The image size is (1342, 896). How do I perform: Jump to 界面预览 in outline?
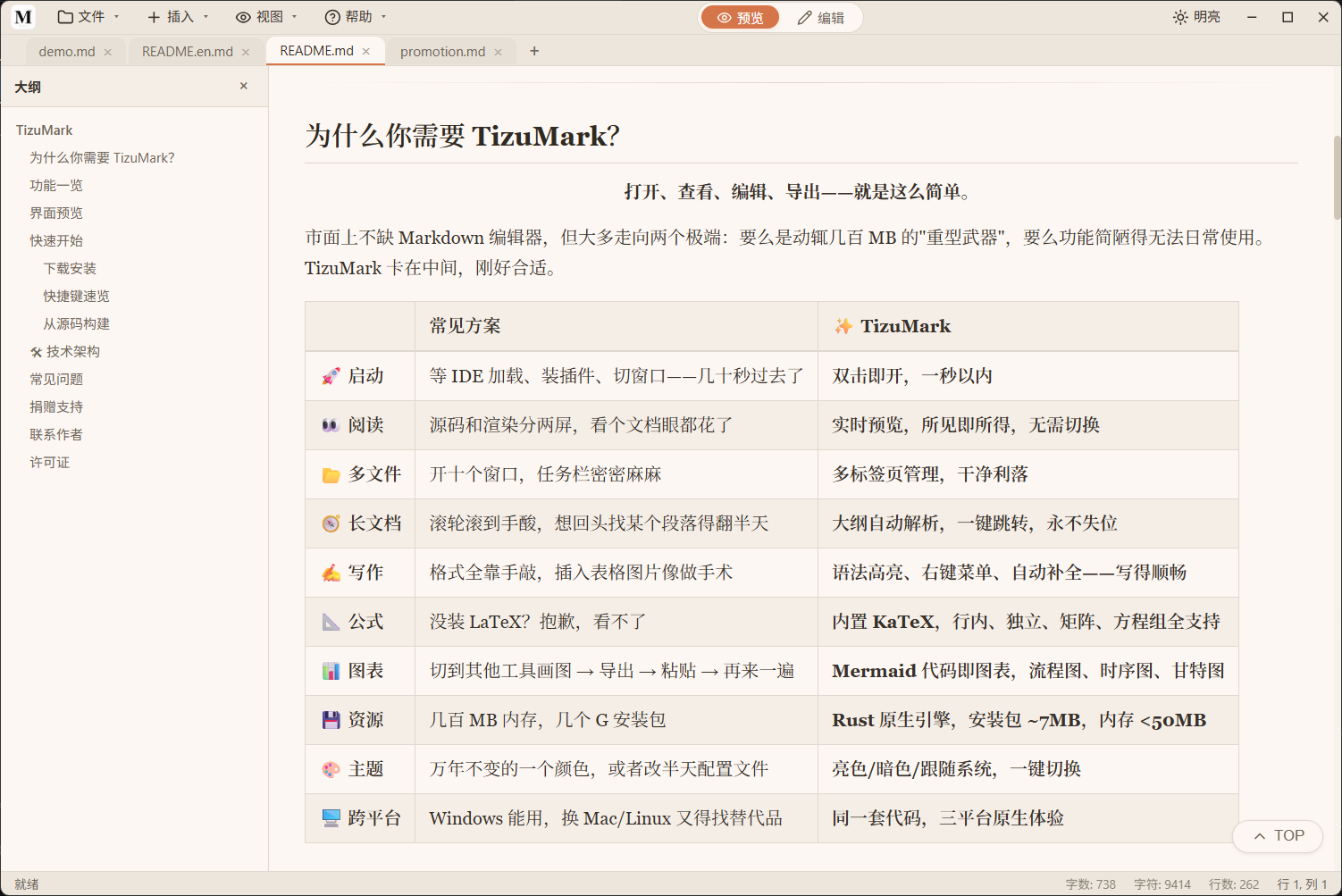(56, 214)
